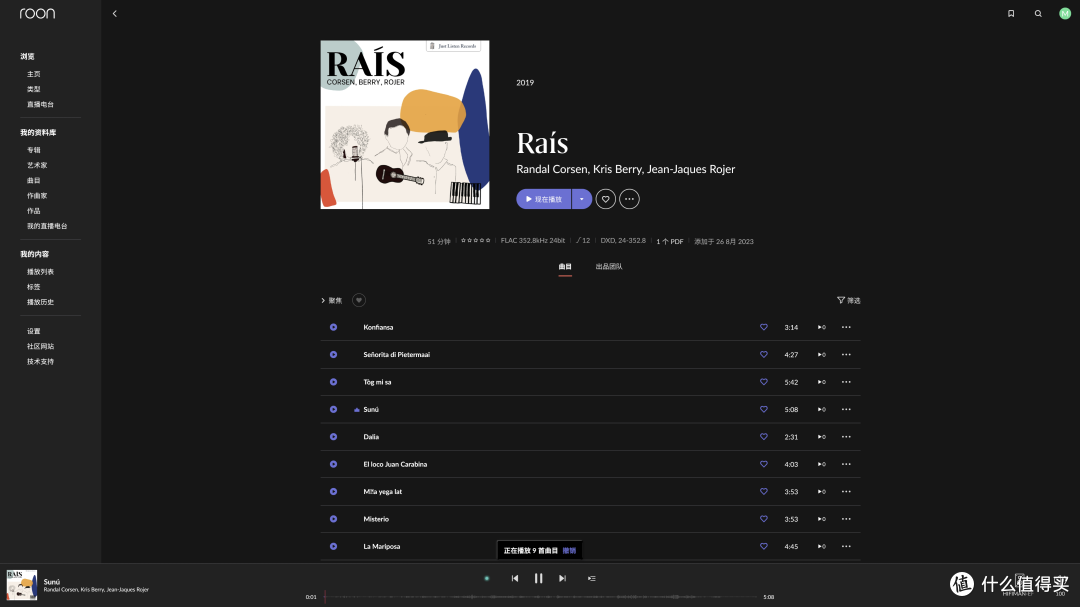Toggle favorite heart for La Mariposa

point(763,546)
